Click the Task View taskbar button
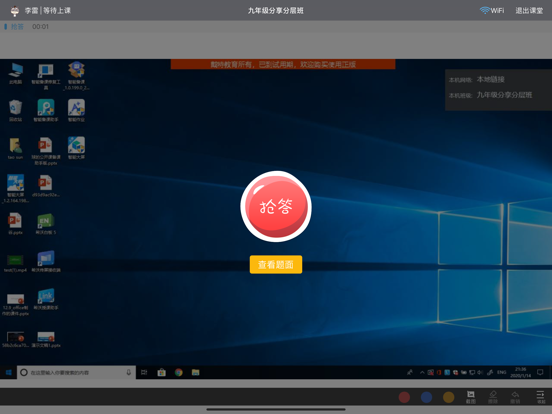Viewport: 552px width, 414px height. (144, 372)
